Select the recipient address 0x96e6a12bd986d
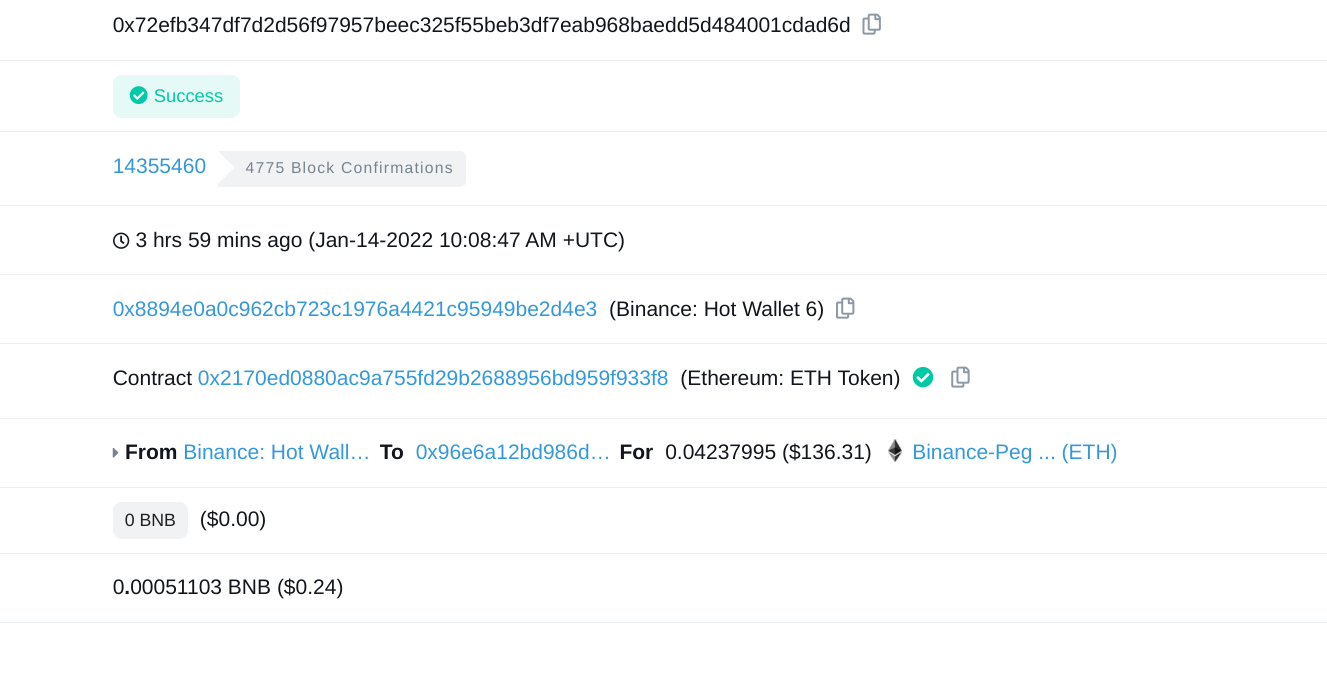This screenshot has width=1327, height=676. point(513,452)
